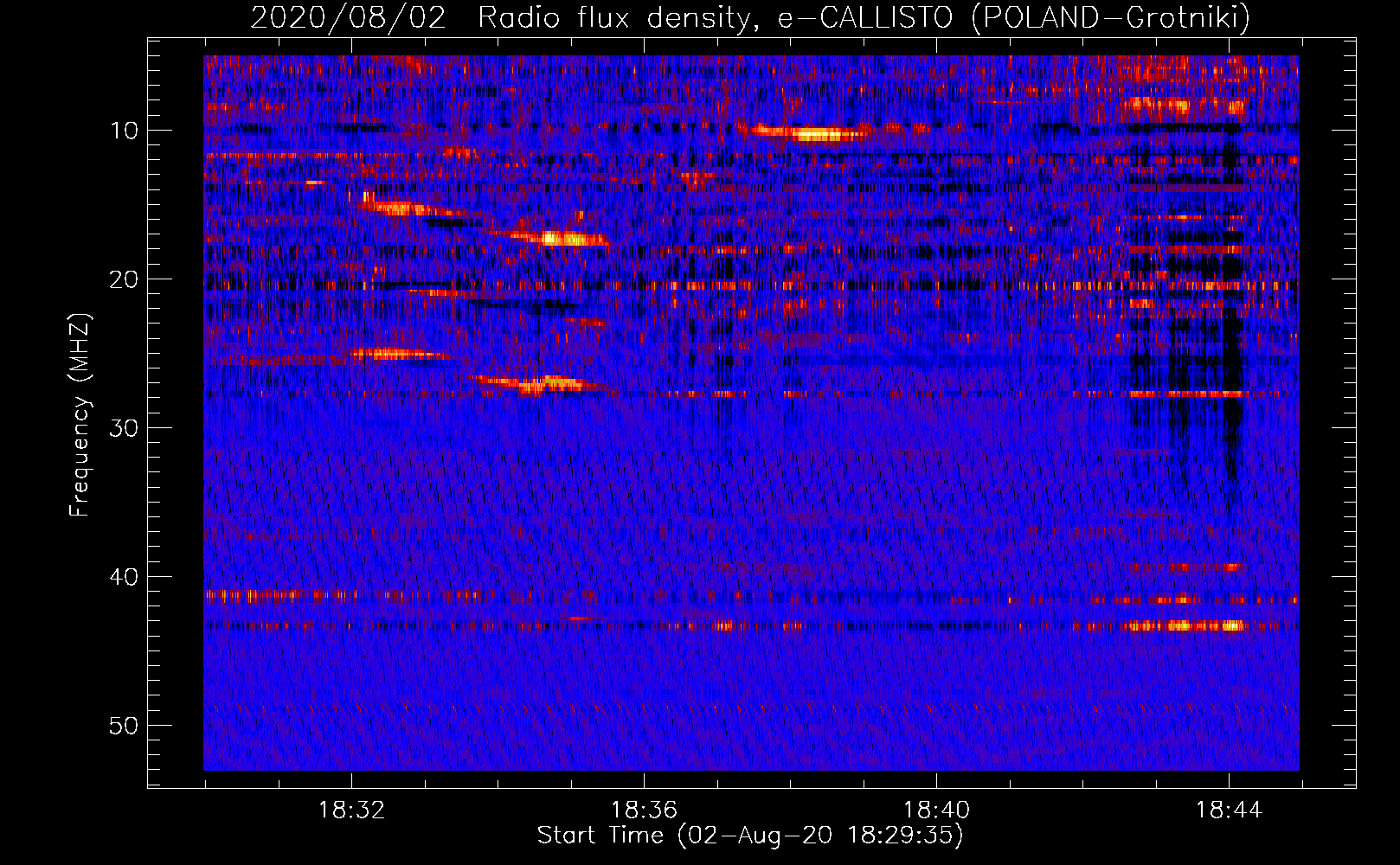Click the 'Start Time (02-Aug-20 18:29:35)' label
Viewport: 1400px width, 865px height.
[x=750, y=836]
